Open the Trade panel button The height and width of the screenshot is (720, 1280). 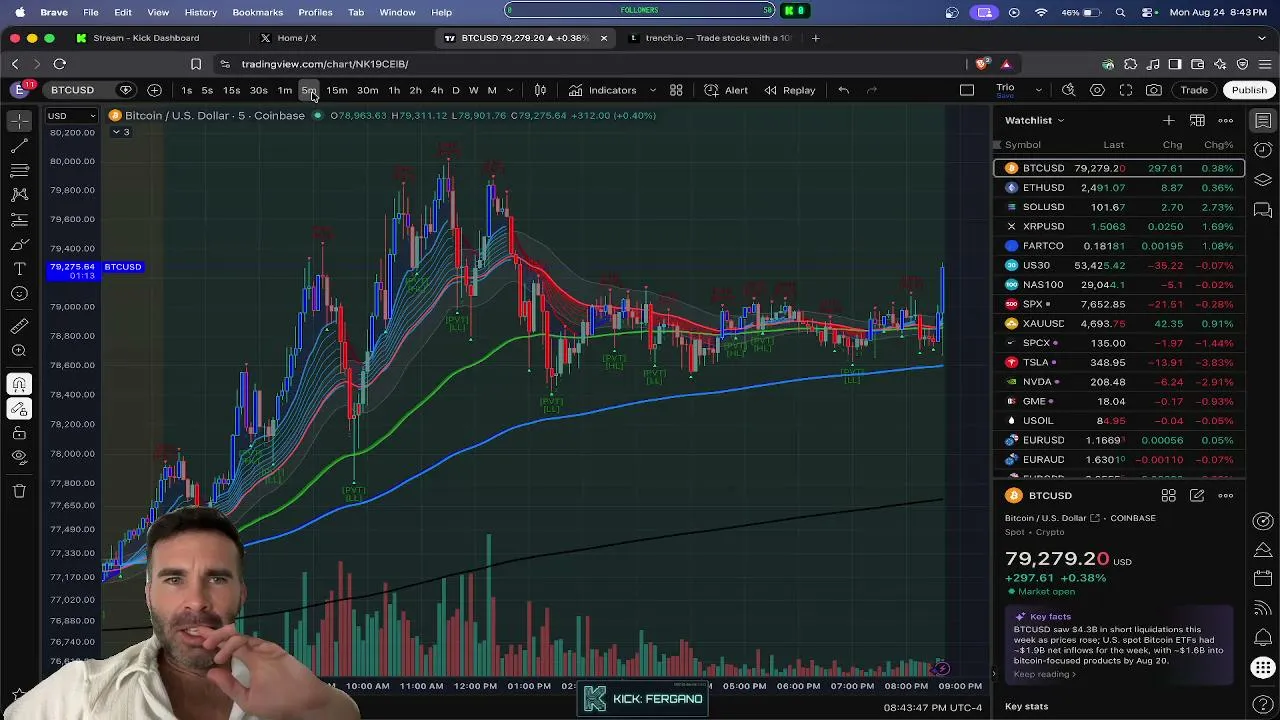1194,90
